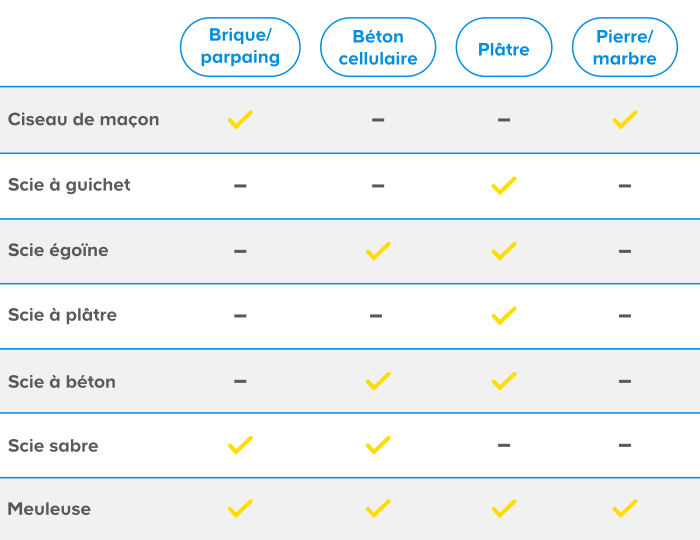Click checkmark for Ciseau de maçon under Pierre/marbre
Screen dimensions: 700x540
625,120
